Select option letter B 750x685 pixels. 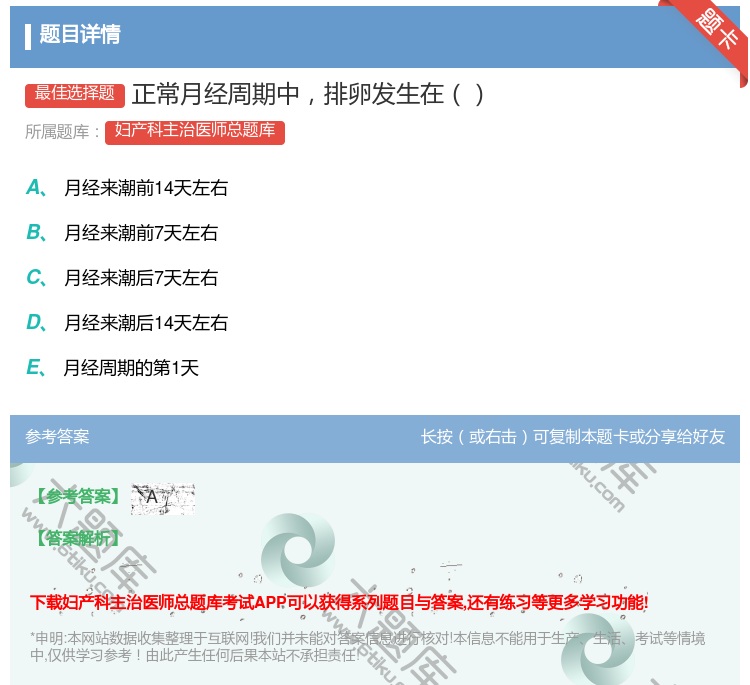(x=34, y=233)
